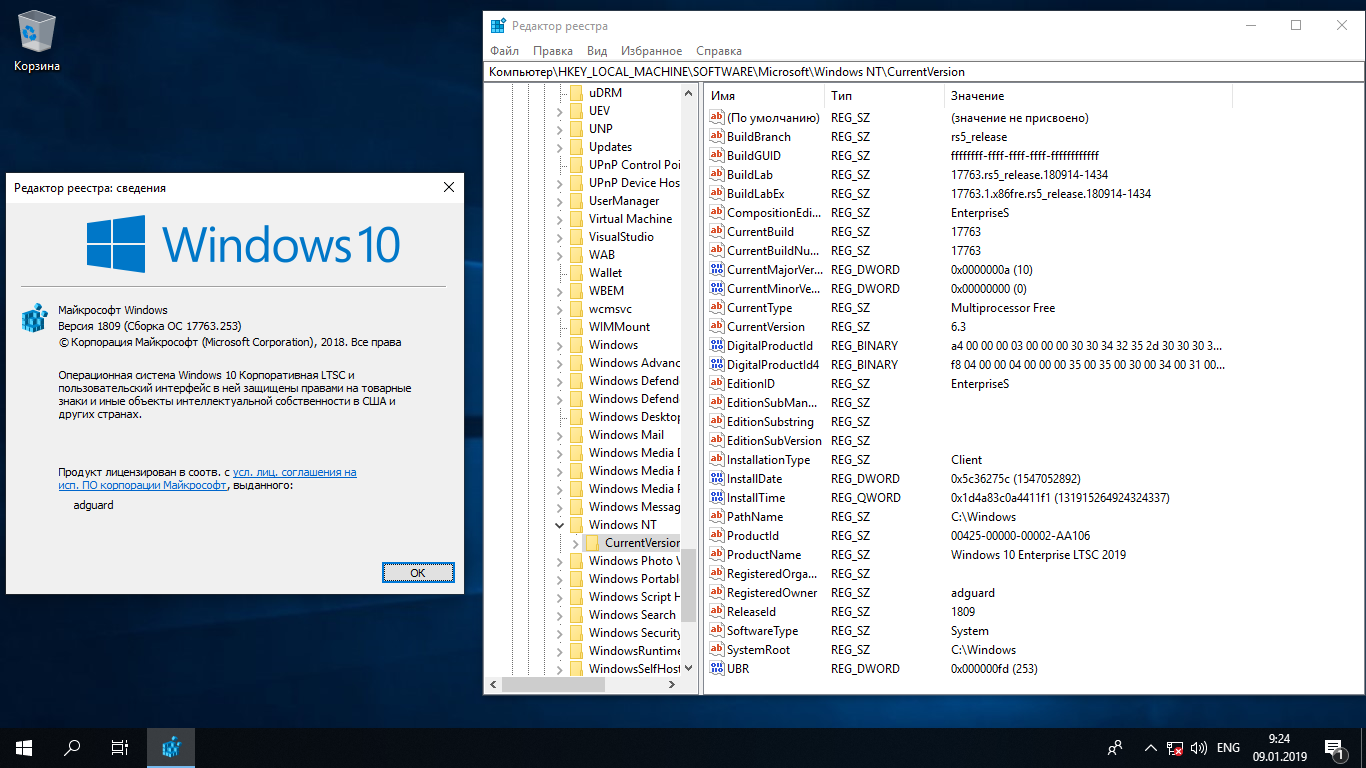Open the People icon in system tray
Viewport: 1366px width, 768px height.
tap(1115, 747)
